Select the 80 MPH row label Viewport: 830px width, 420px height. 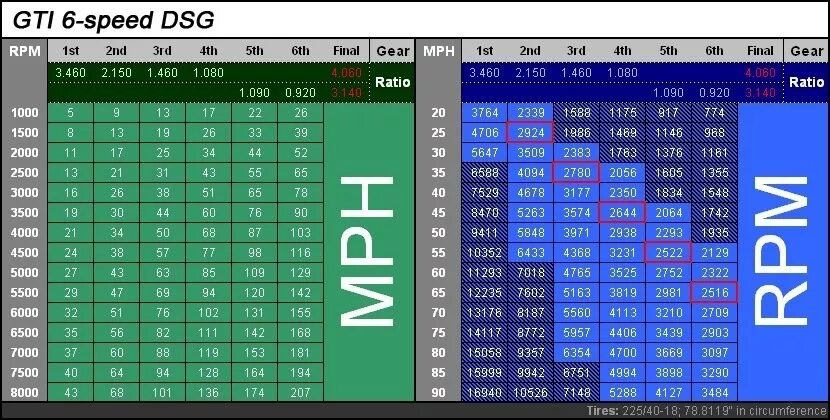point(438,353)
